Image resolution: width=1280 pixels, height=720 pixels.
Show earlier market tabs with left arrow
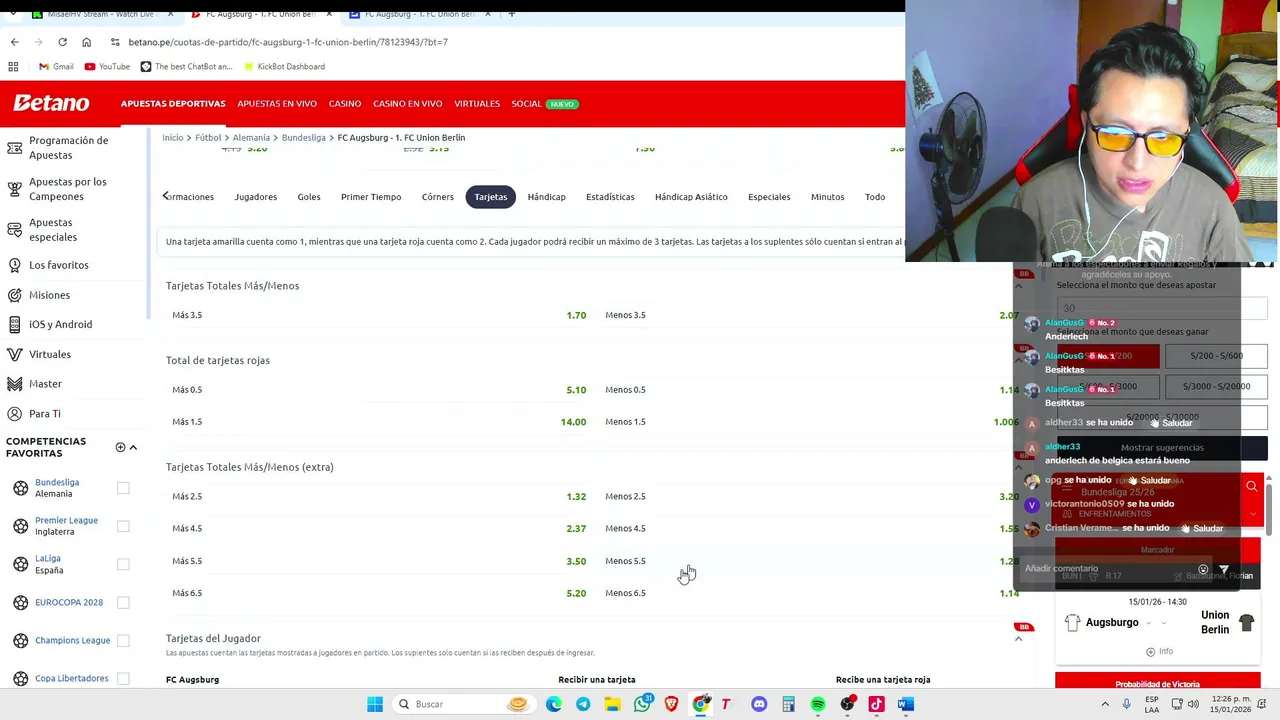166,196
